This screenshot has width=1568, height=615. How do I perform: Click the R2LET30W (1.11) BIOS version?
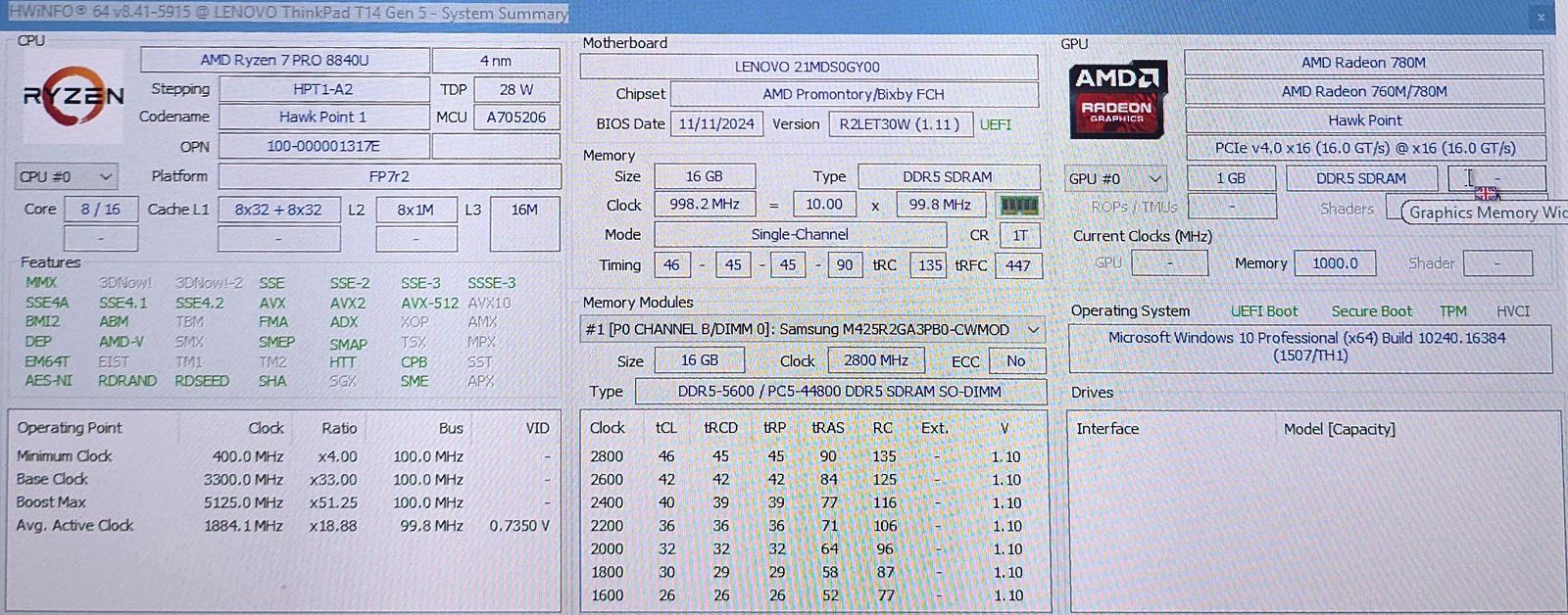point(900,124)
